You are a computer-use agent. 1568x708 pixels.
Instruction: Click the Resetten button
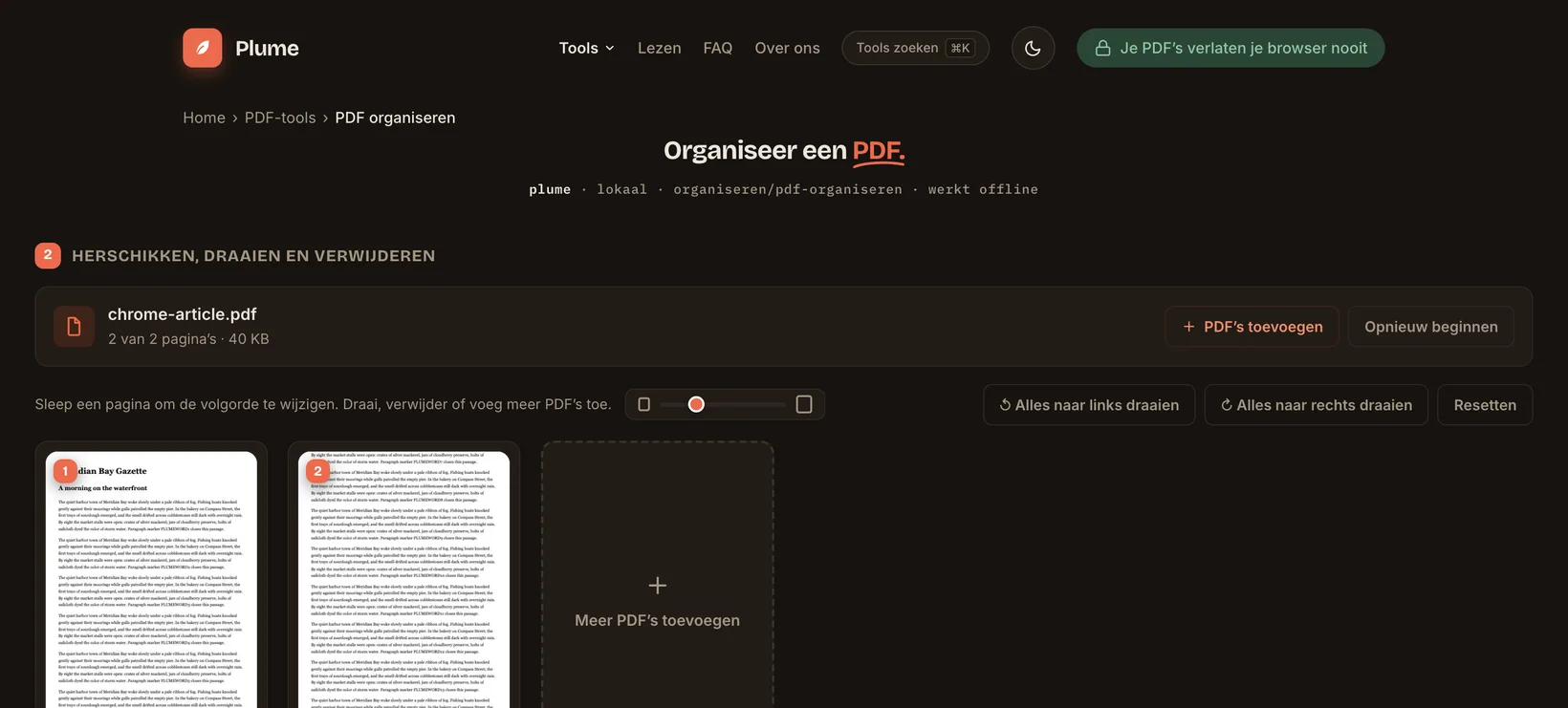(x=1485, y=405)
